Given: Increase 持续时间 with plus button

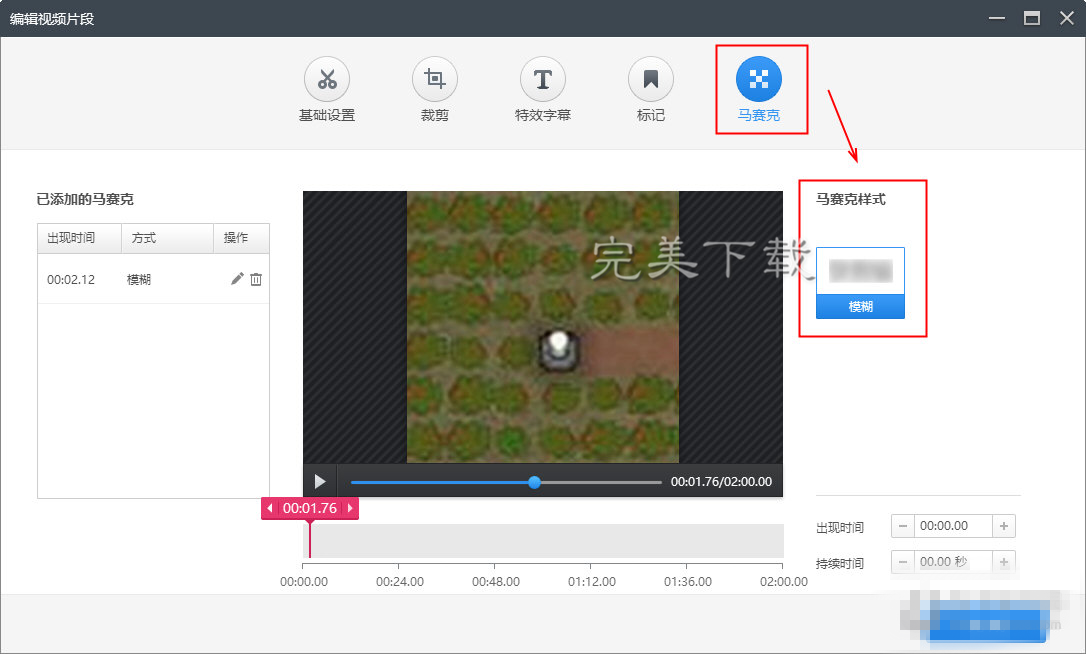Looking at the screenshot, I should tap(1004, 562).
